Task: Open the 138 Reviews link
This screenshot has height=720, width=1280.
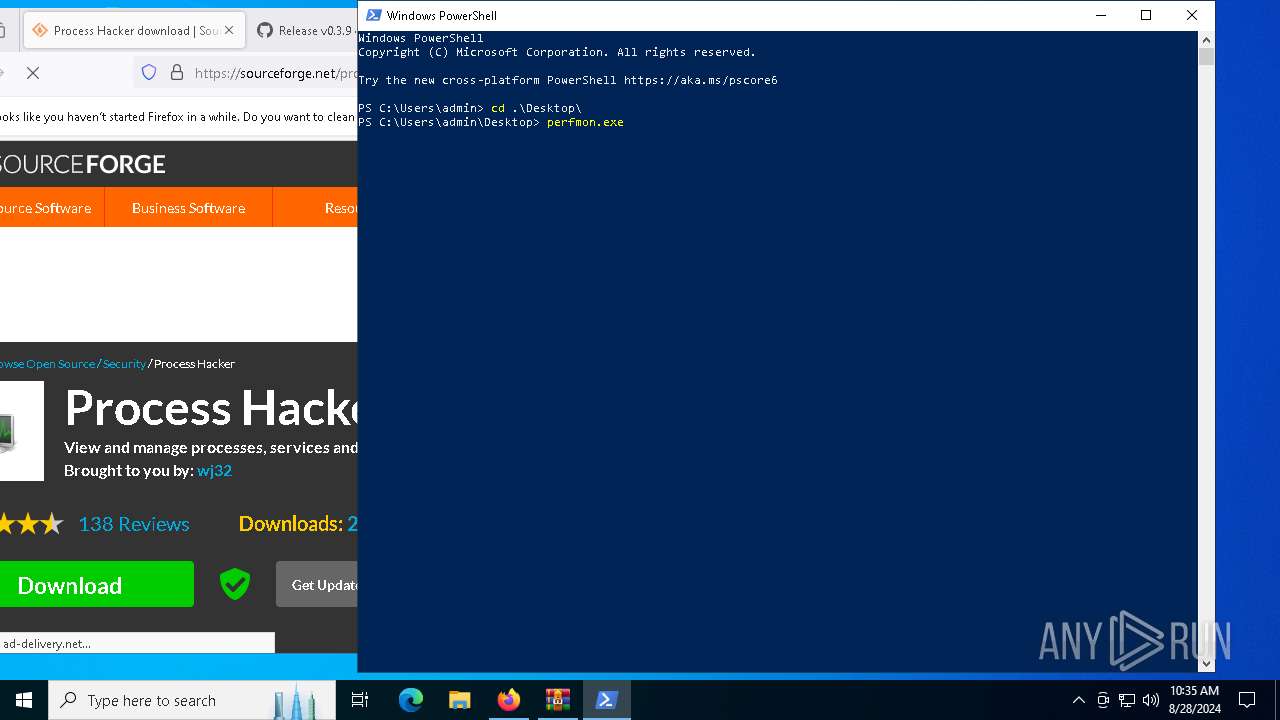Action: pyautogui.click(x=134, y=524)
